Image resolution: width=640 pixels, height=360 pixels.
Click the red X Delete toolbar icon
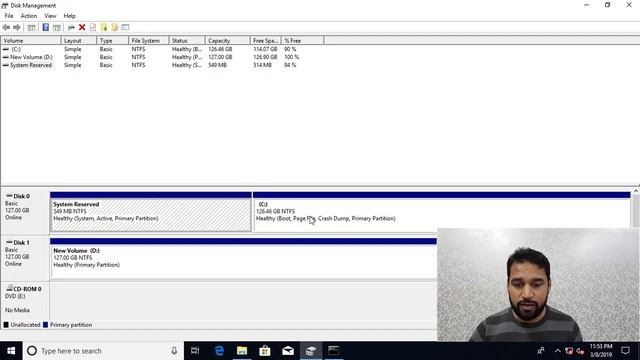tap(82, 27)
